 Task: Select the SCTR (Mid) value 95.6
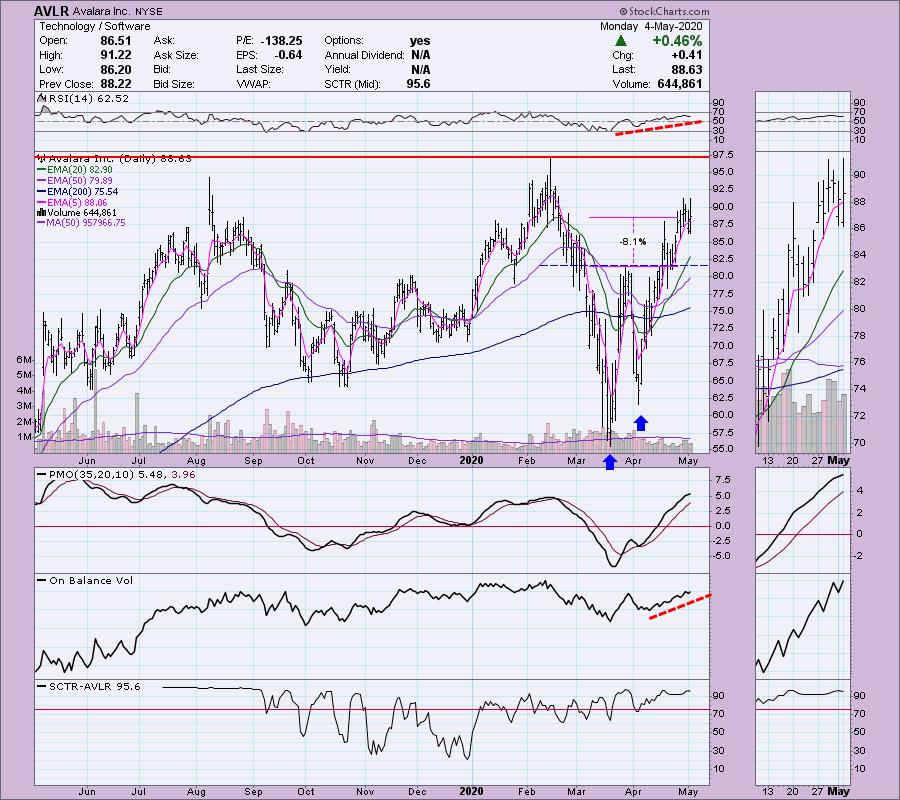click(x=418, y=84)
